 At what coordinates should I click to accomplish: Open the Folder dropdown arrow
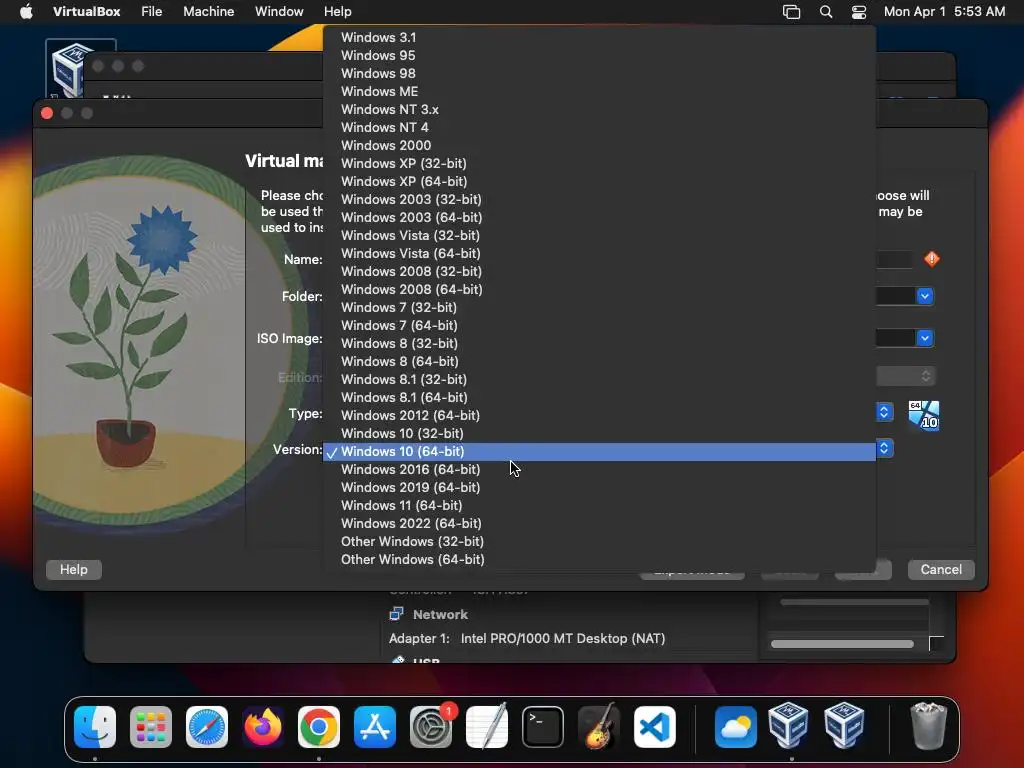point(925,296)
